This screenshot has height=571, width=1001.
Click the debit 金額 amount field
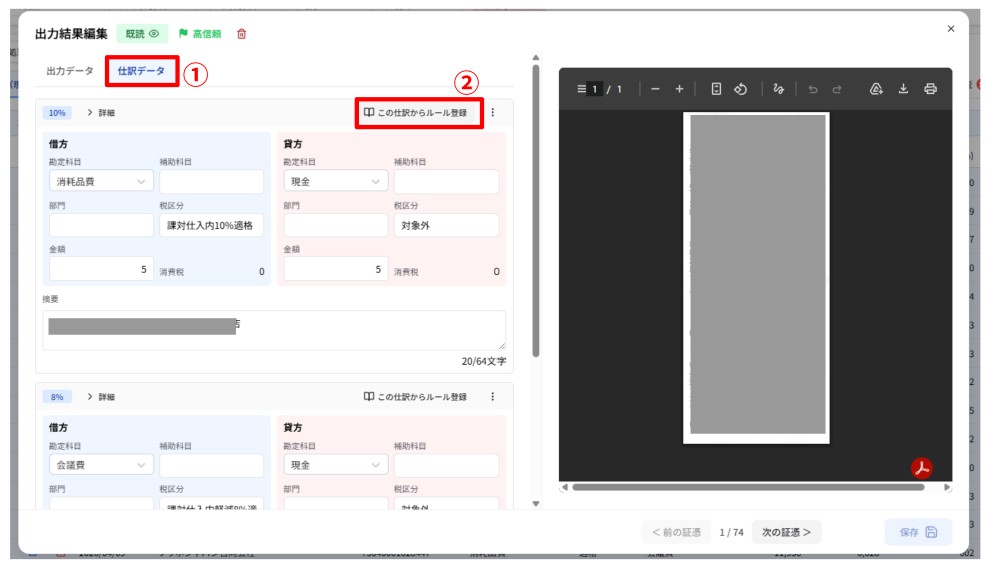pos(102,269)
